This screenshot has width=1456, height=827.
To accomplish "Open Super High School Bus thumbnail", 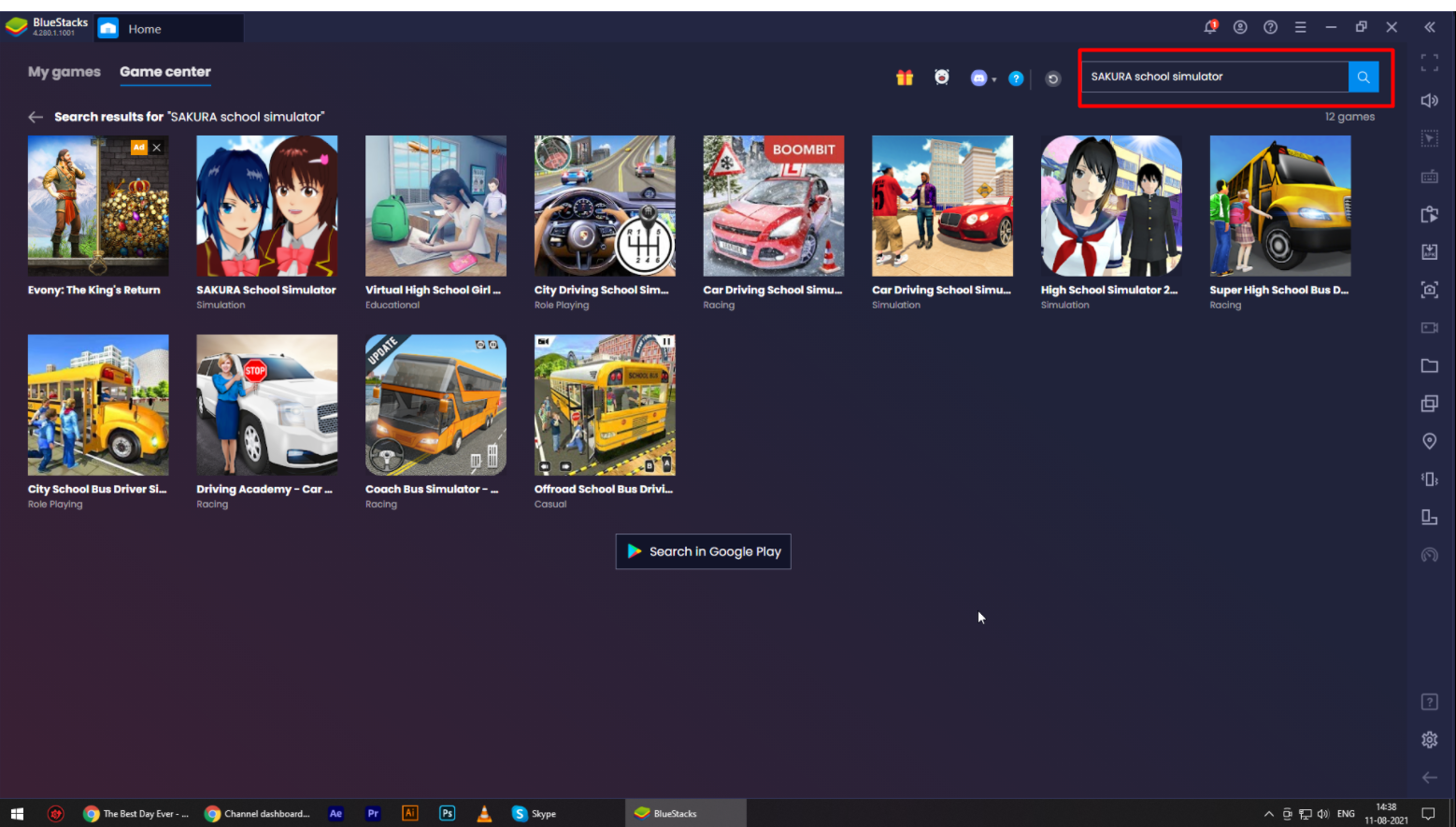I will pos(1280,206).
